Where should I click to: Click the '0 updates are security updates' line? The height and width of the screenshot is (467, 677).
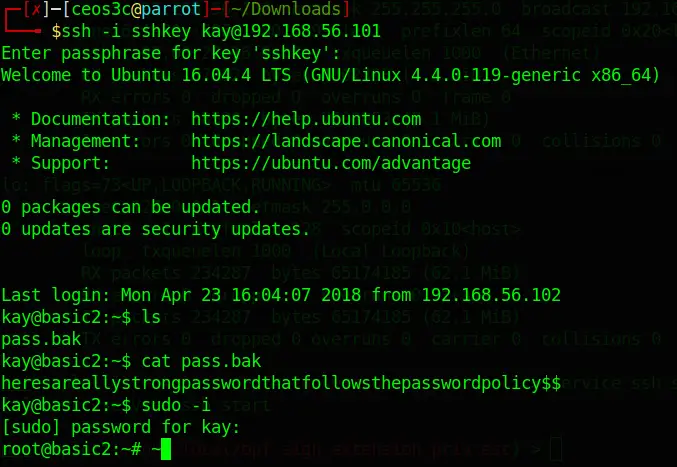[x=155, y=229]
